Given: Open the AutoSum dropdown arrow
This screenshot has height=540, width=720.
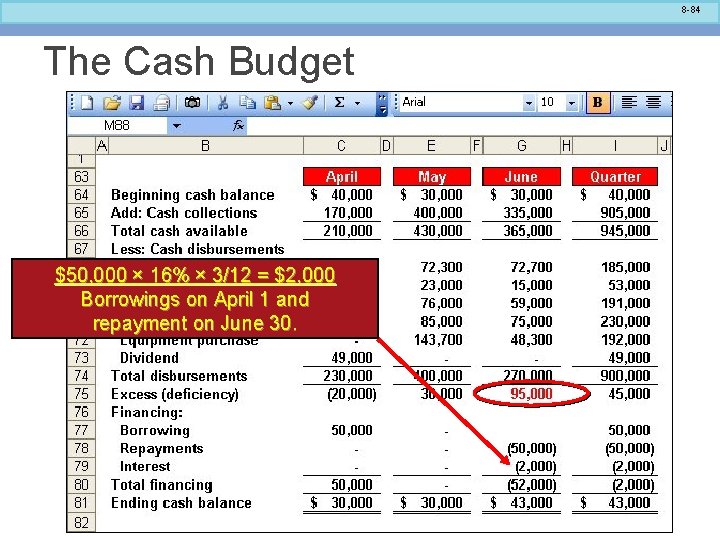Looking at the screenshot, I should (x=357, y=103).
